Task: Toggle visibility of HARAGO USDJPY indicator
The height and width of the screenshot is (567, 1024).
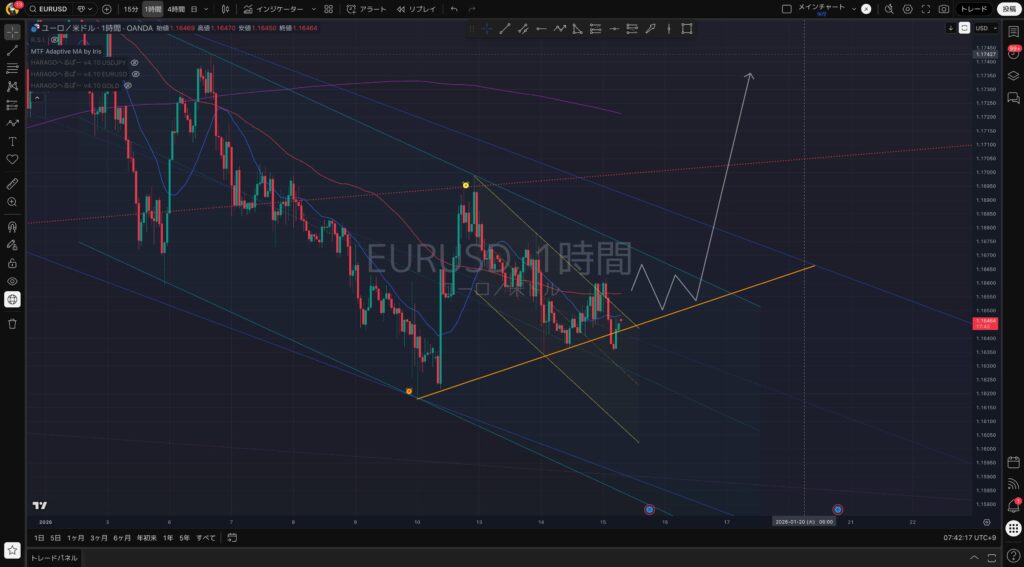Action: tap(135, 63)
